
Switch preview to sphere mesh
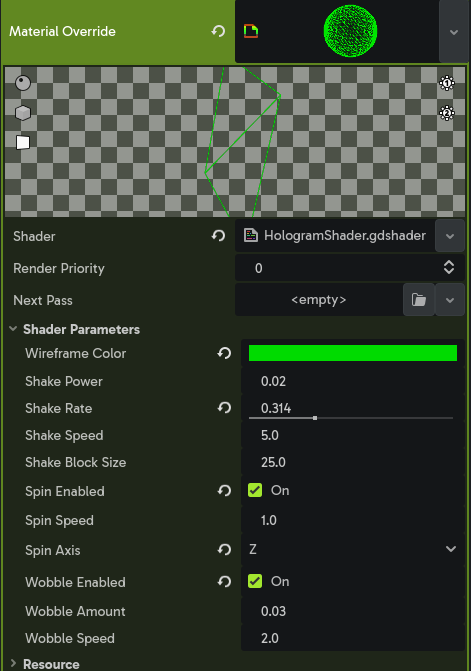[x=23, y=83]
